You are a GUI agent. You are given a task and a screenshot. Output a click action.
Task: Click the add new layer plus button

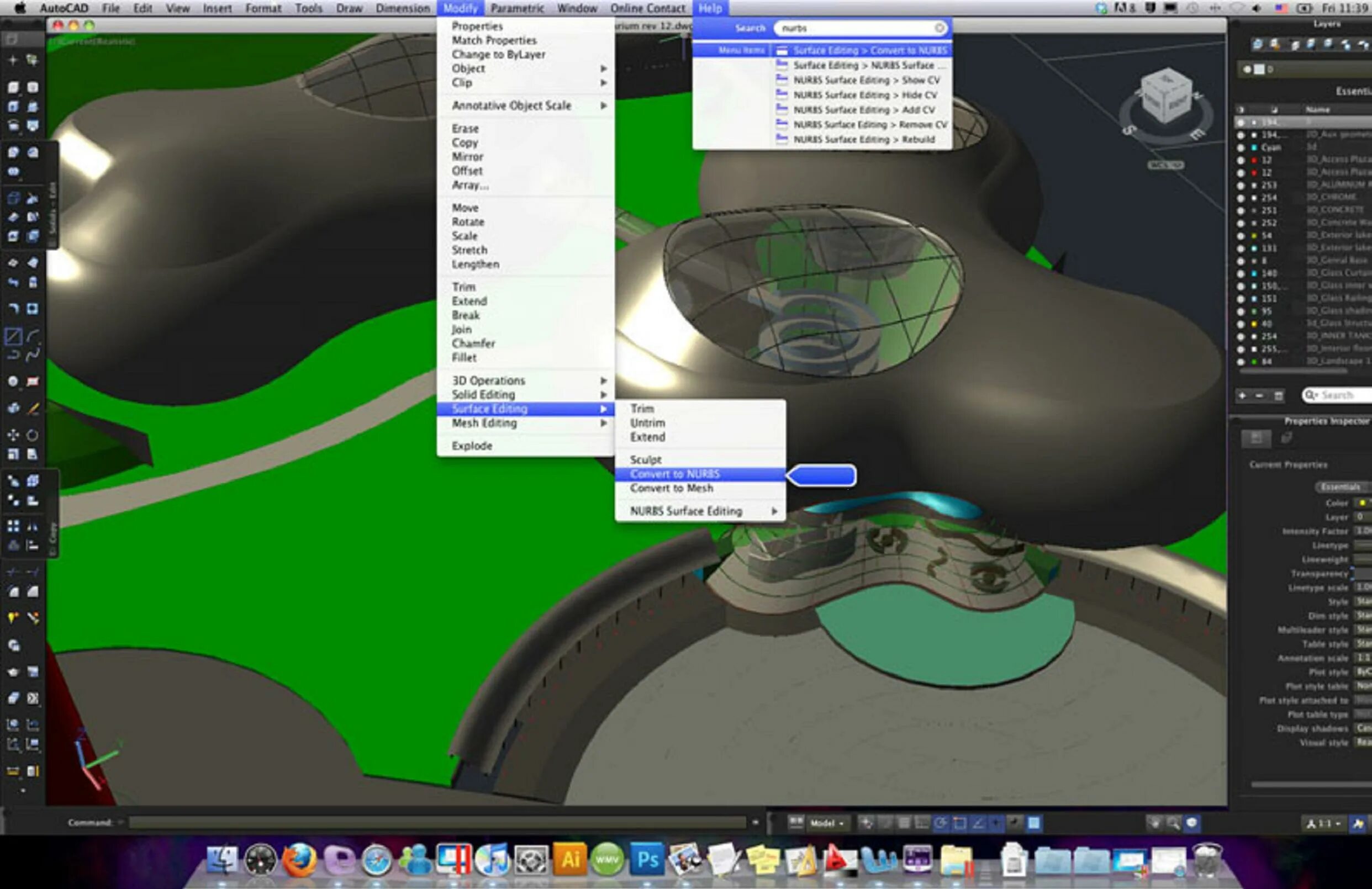[1242, 395]
